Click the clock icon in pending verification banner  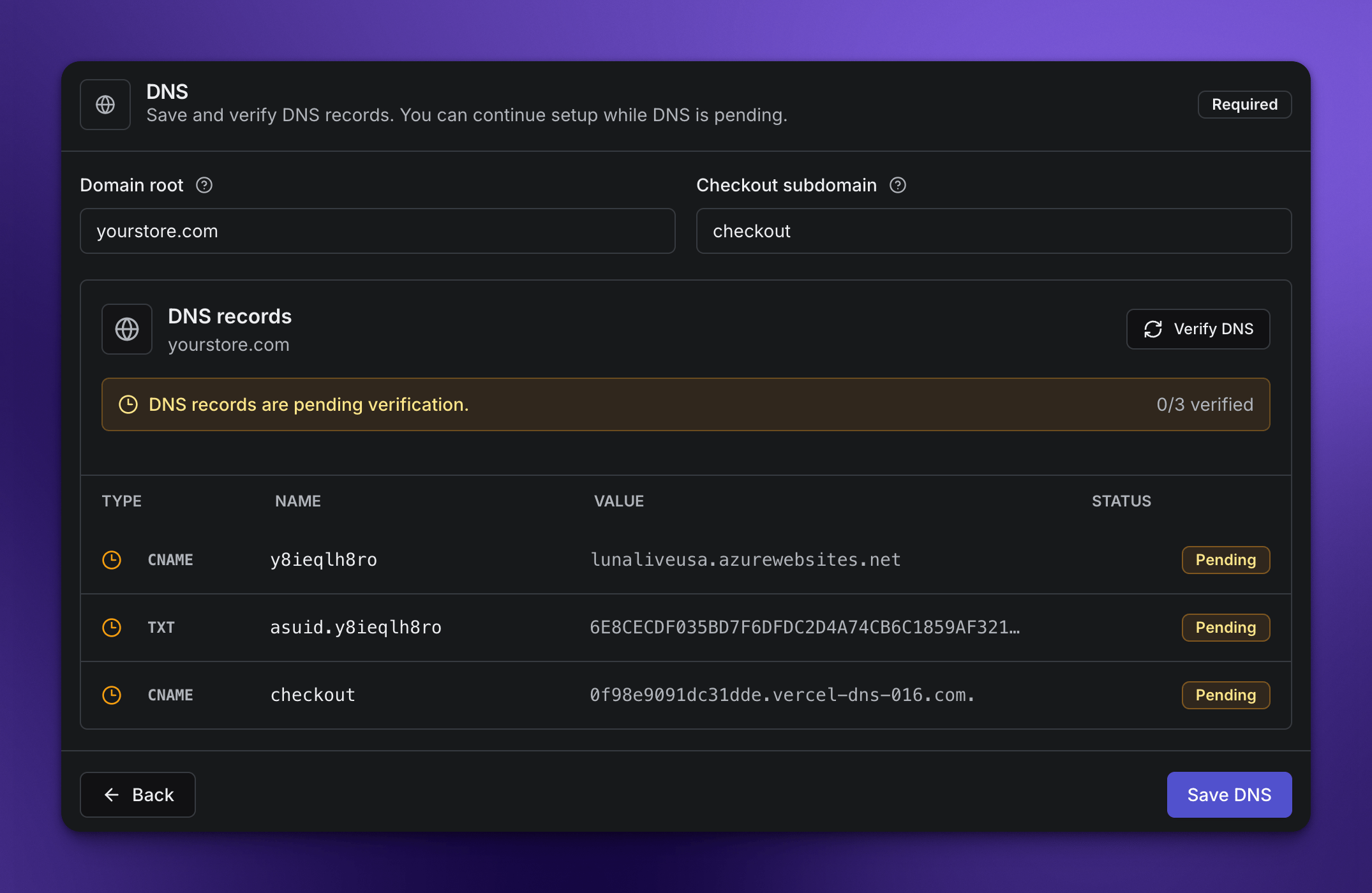point(128,404)
